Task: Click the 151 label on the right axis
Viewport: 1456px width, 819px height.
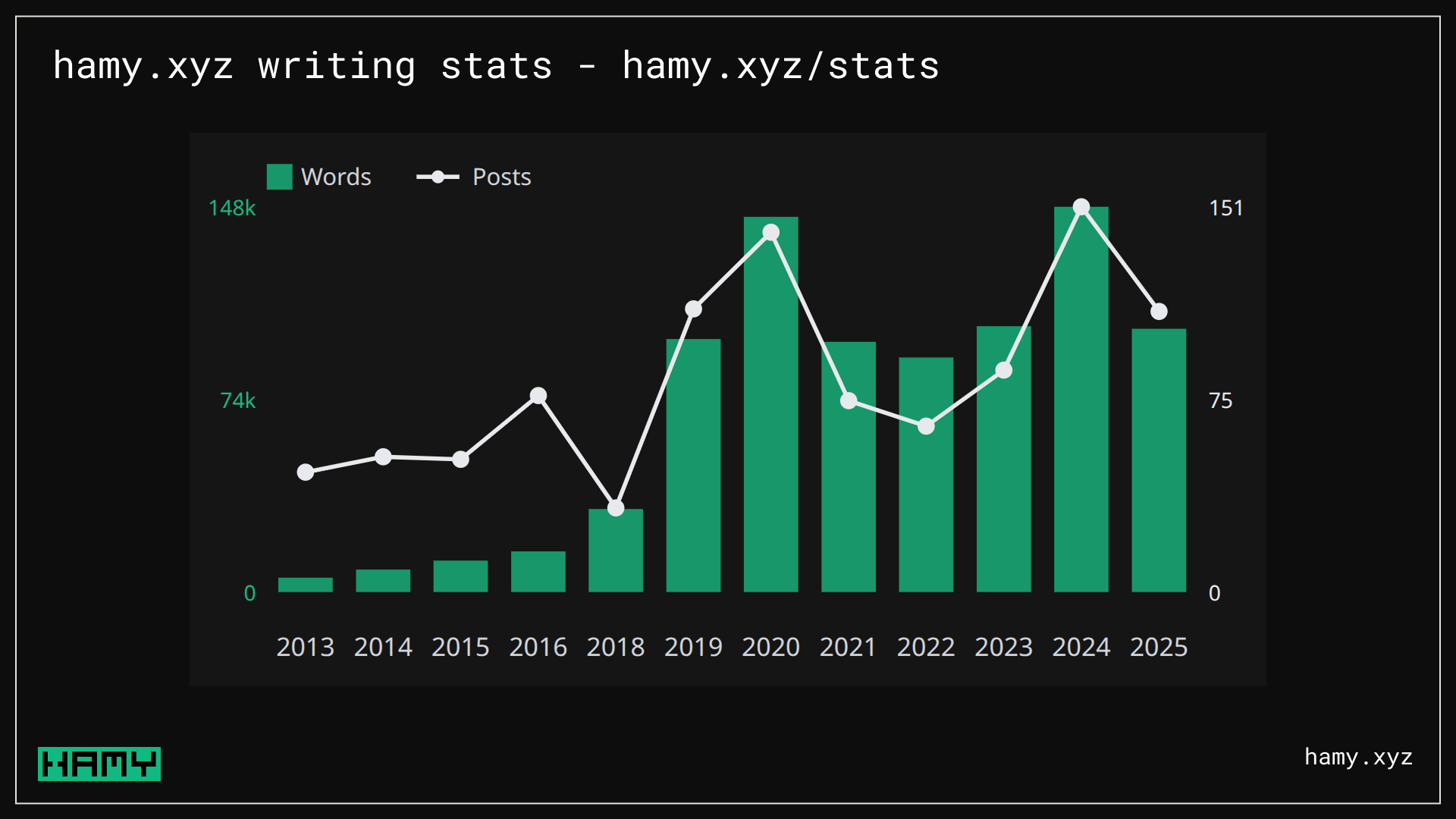Action: [1226, 208]
